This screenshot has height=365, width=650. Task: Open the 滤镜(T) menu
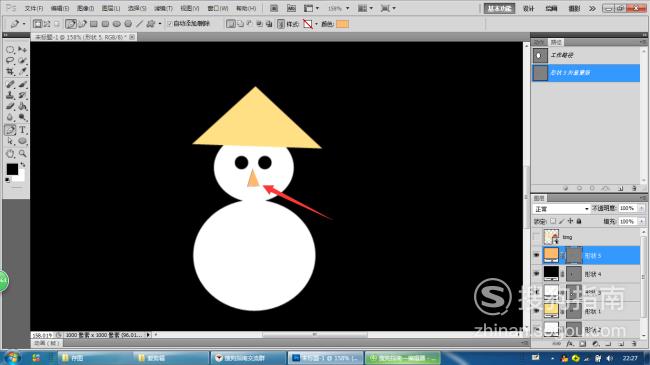pyautogui.click(x=163, y=8)
